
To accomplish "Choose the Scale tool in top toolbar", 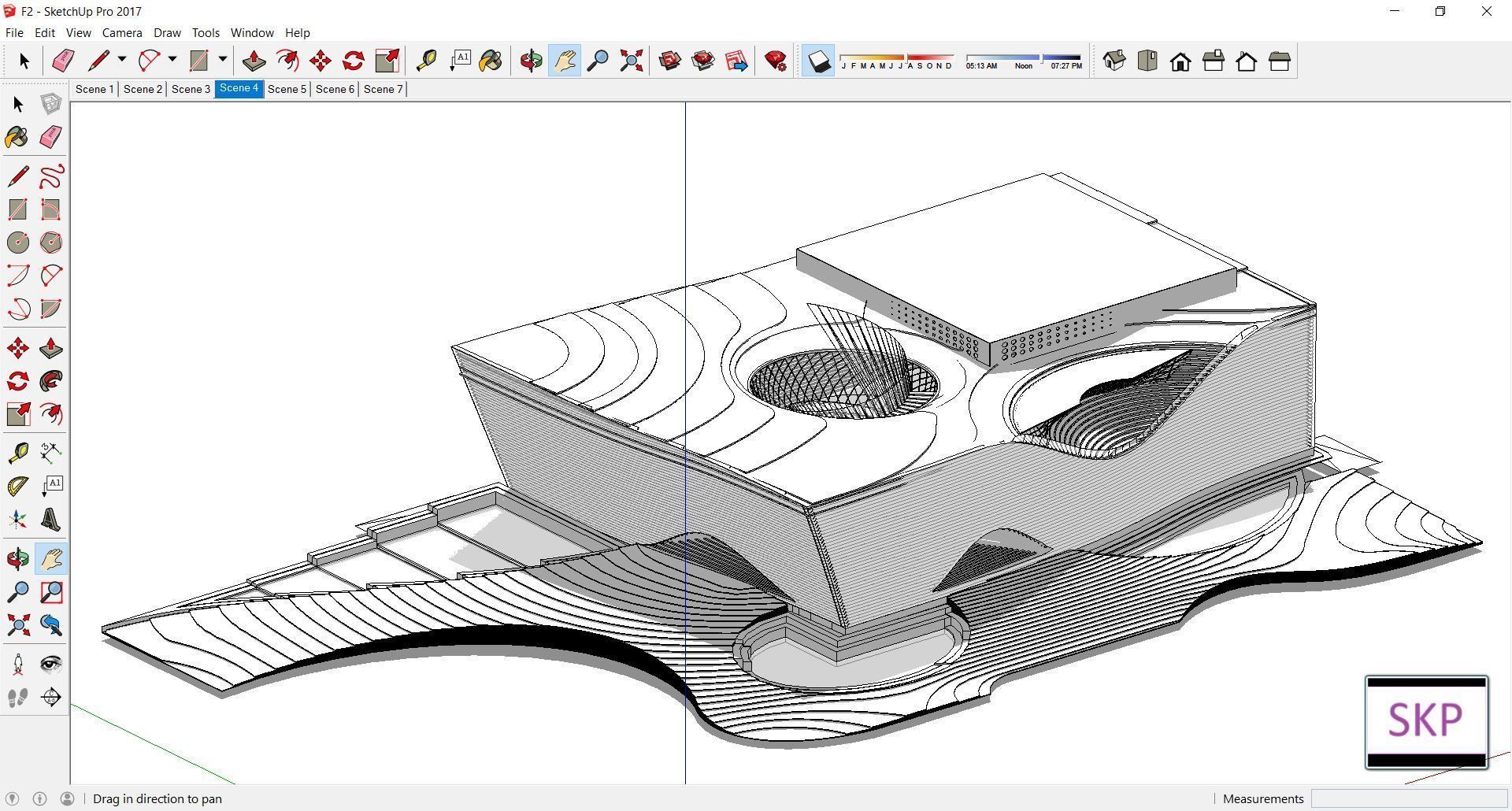I will [x=387, y=61].
